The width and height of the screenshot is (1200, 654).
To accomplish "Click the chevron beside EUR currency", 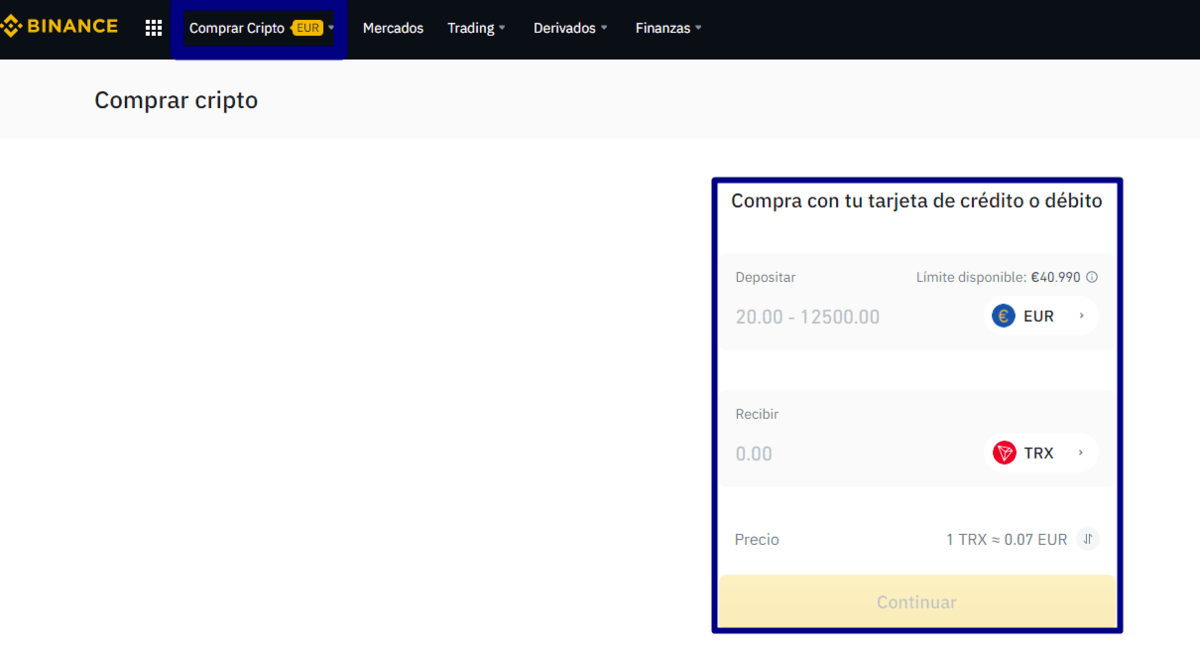I will tap(1081, 316).
